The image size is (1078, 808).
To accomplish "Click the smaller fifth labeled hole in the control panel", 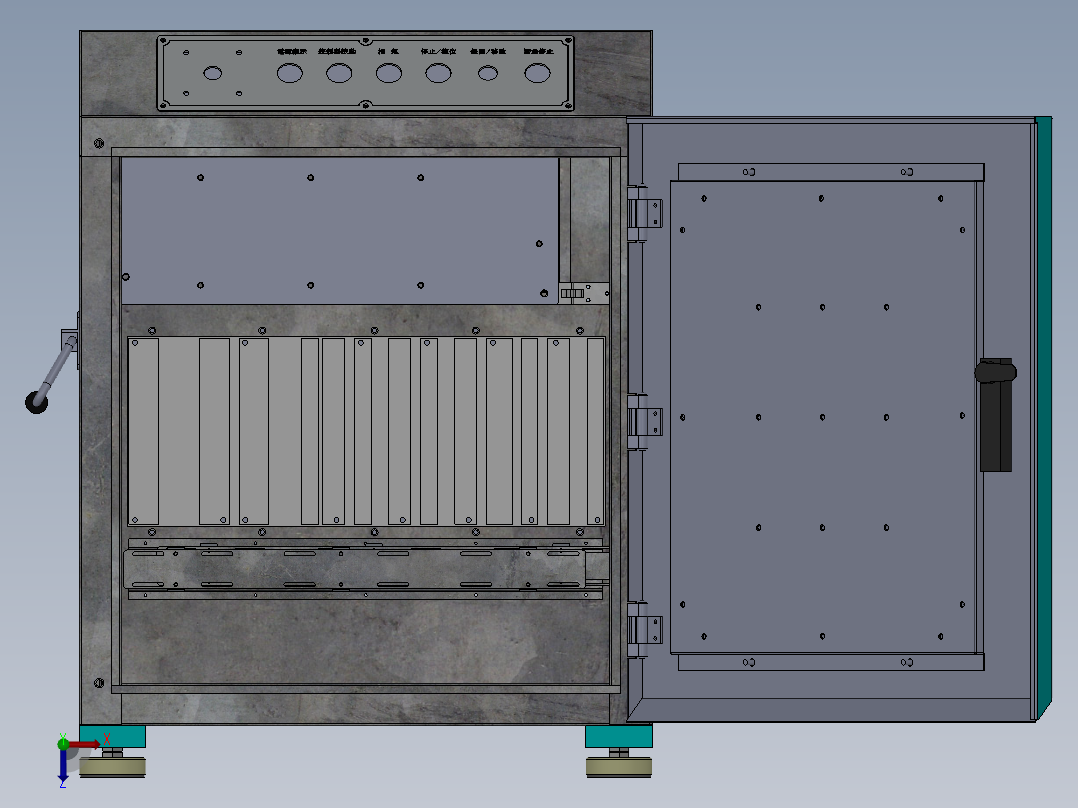I will click(x=487, y=73).
